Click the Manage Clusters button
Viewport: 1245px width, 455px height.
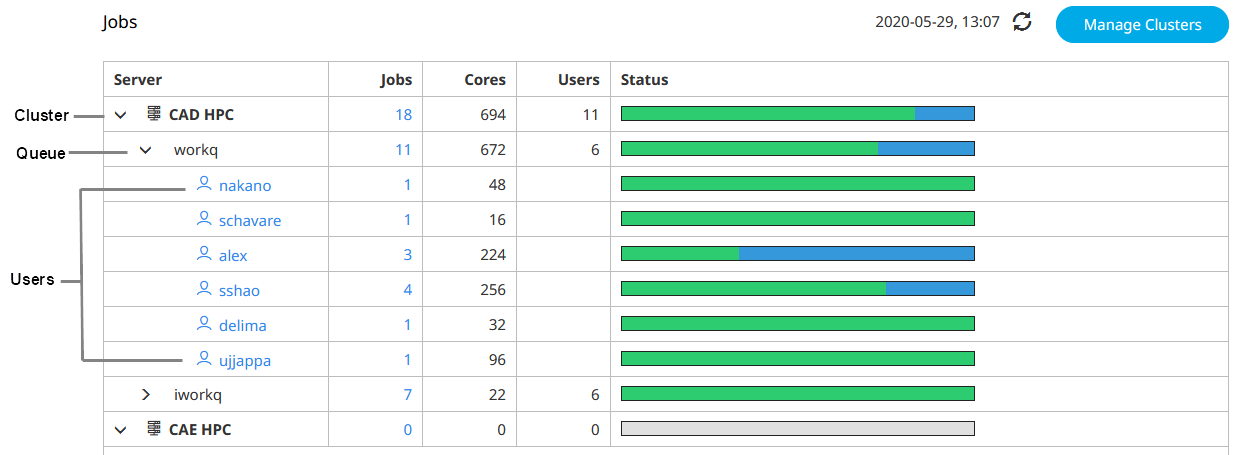[x=1142, y=25]
